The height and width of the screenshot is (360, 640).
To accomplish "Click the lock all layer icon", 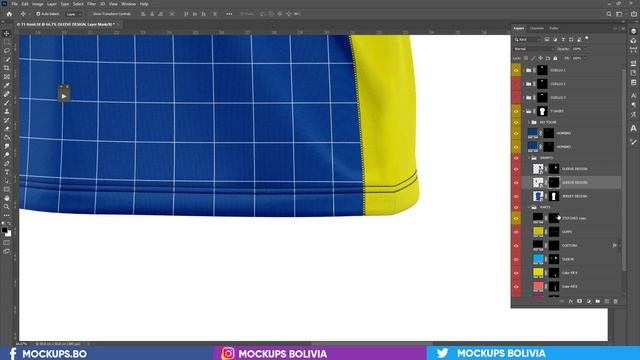I will pos(555,58).
